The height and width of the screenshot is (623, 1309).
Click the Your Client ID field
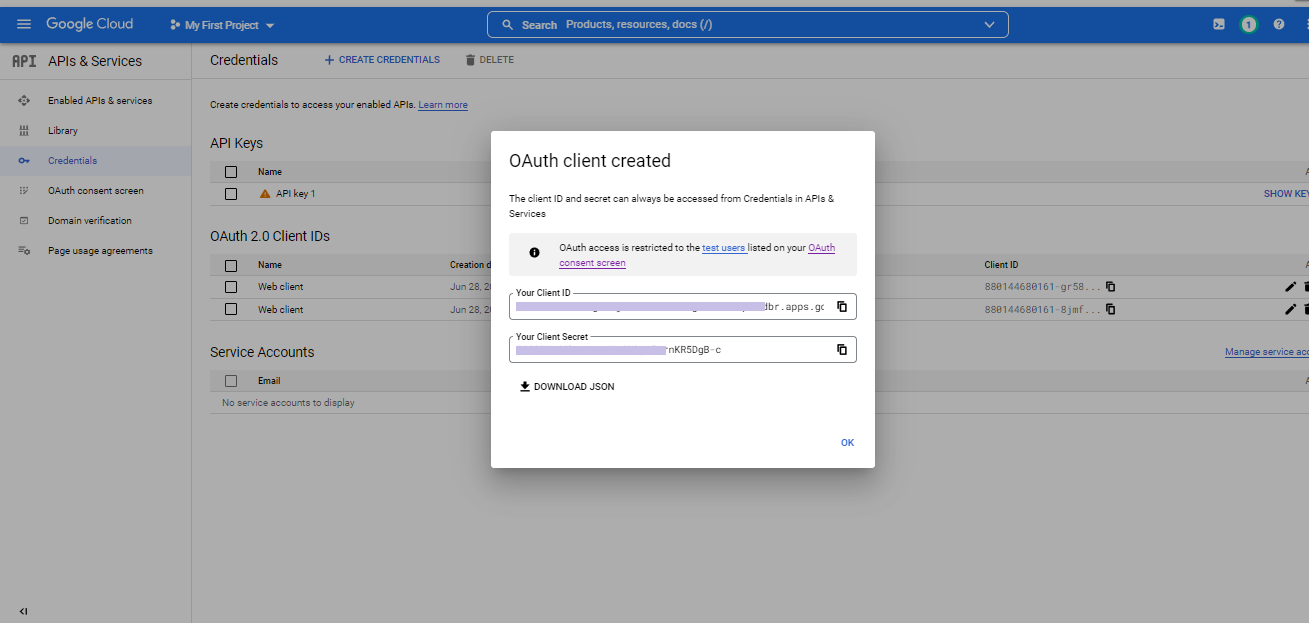[683, 306]
